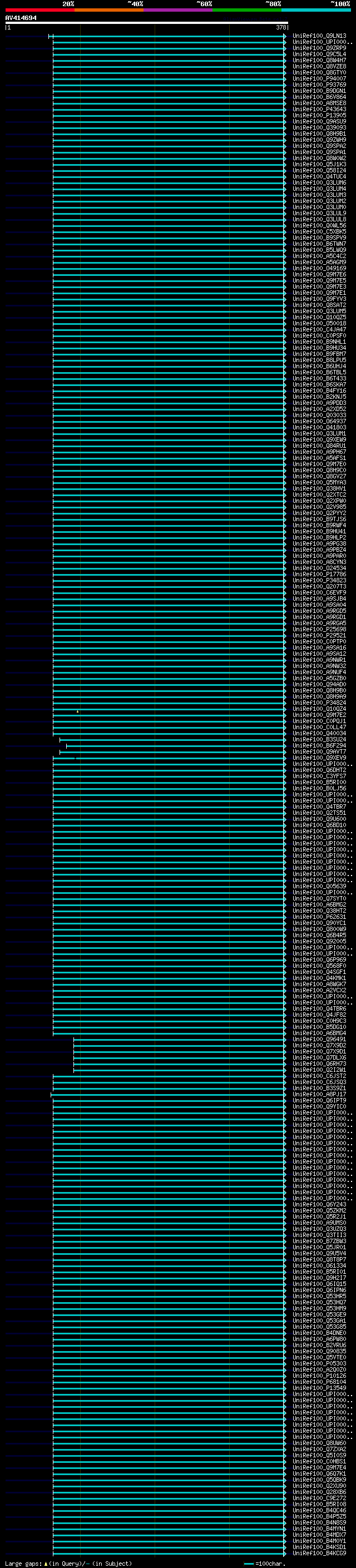This screenshot has width=356, height=1568.
Task: Select label UniRef100_B0LJ56
Action: pos(319,788)
